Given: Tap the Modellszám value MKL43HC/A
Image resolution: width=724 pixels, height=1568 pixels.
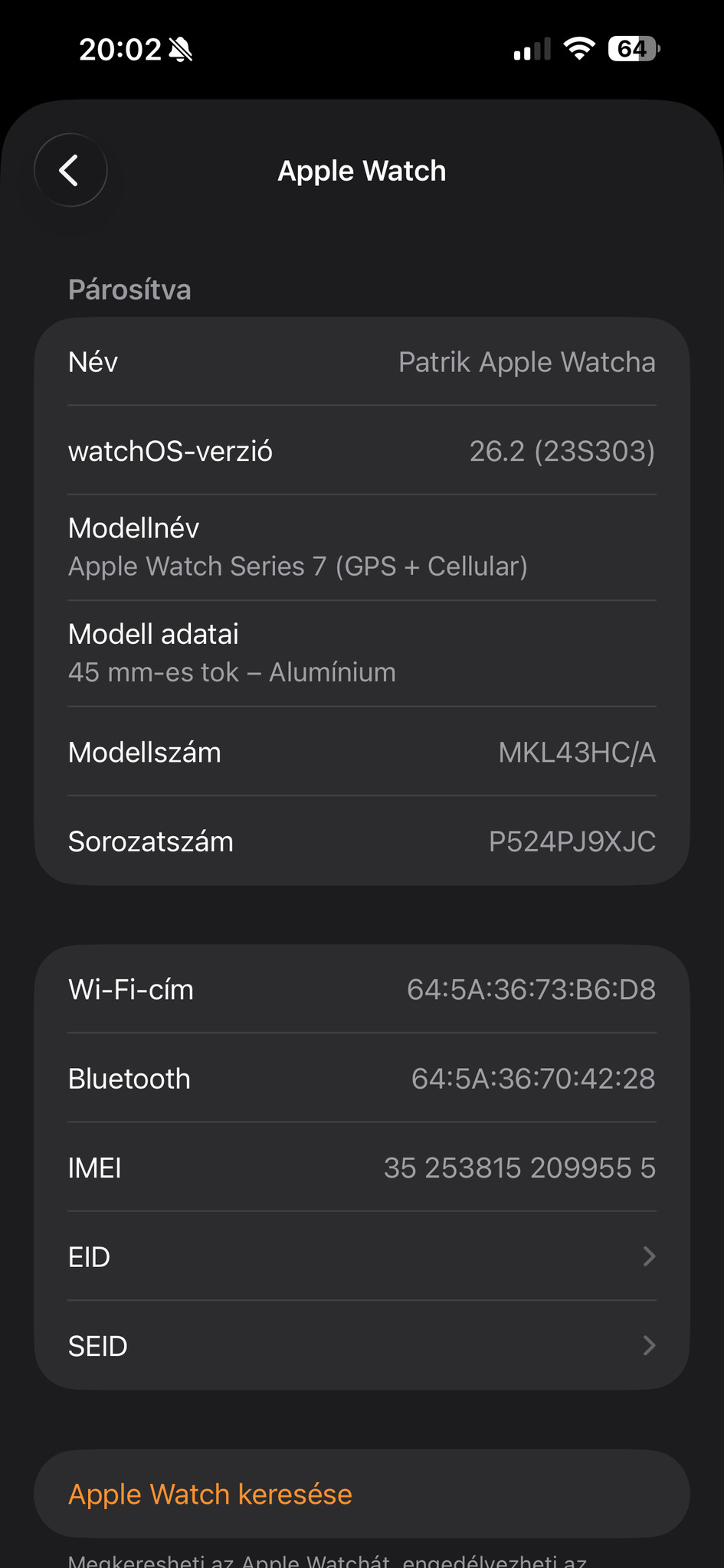Looking at the screenshot, I should tap(576, 753).
